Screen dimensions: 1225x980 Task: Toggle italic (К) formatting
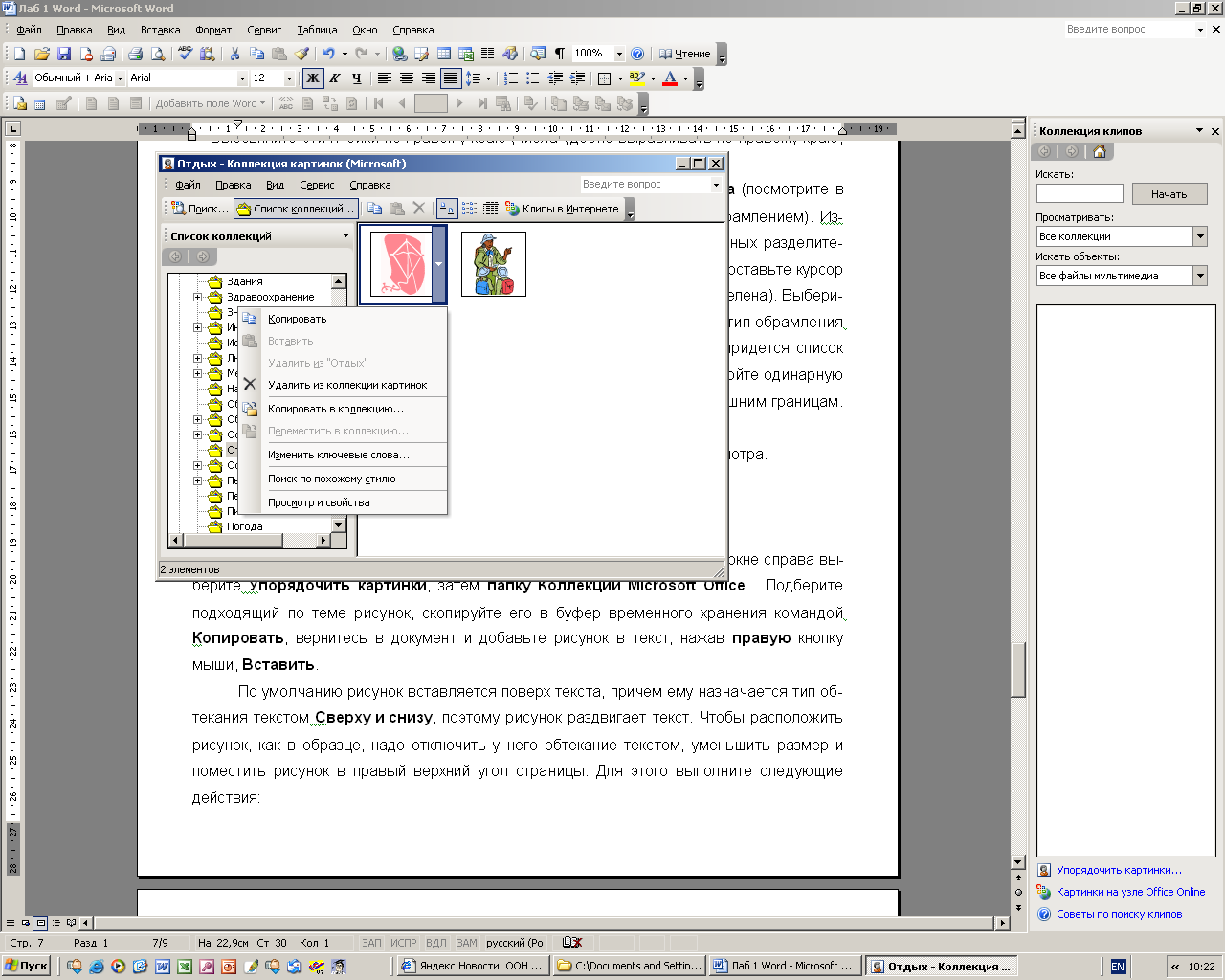pyautogui.click(x=334, y=78)
